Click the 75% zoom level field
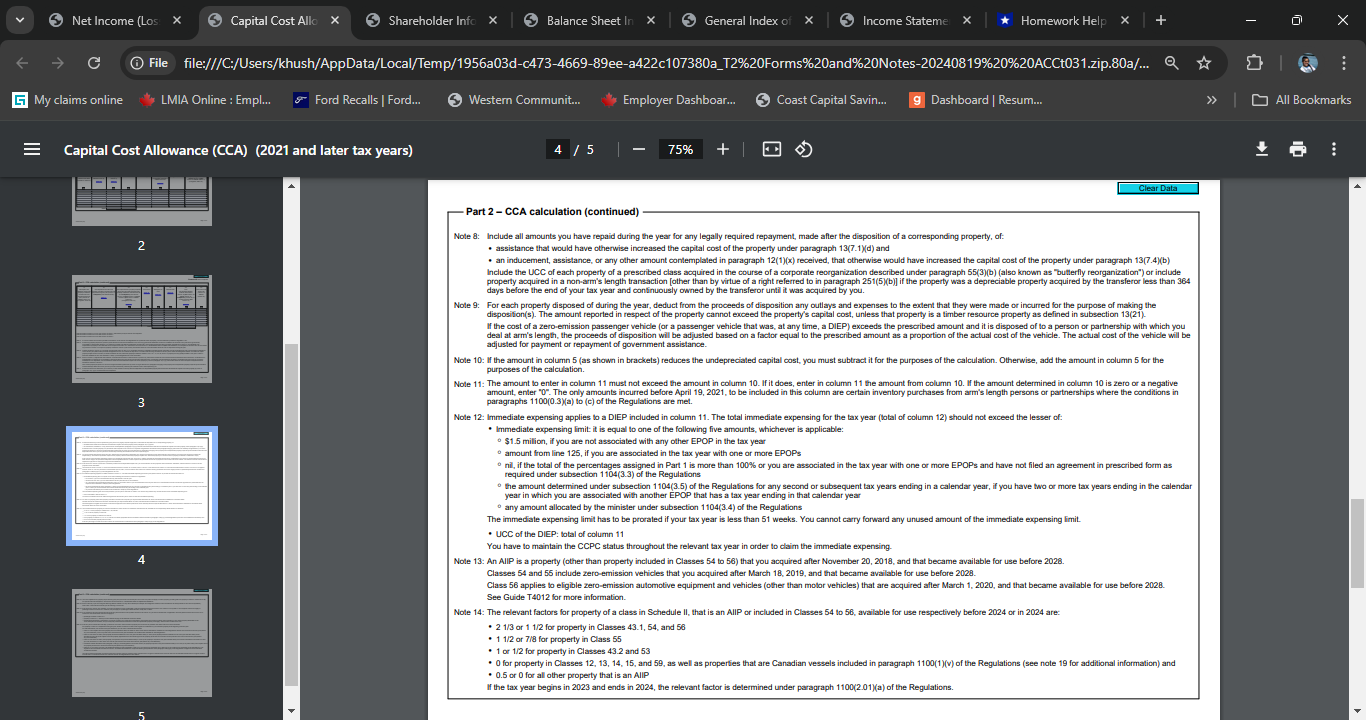 point(681,149)
